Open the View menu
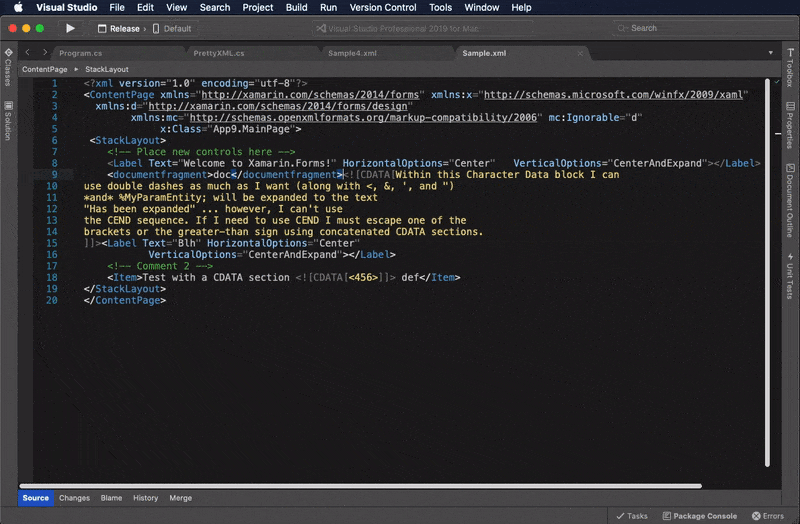 tap(177, 7)
